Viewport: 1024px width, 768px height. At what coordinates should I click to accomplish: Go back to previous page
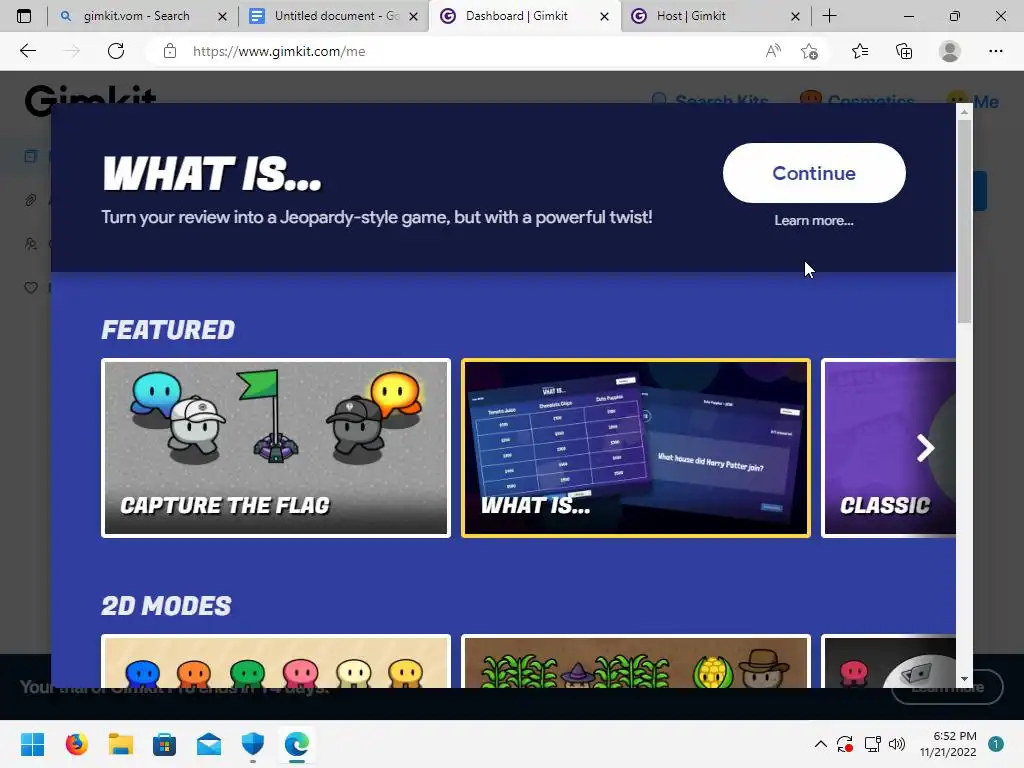coord(27,51)
